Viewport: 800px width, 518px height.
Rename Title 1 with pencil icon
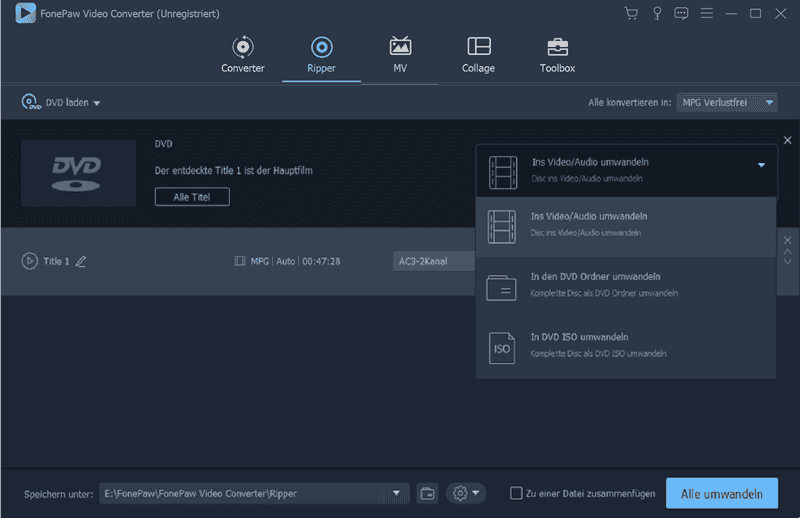[81, 261]
